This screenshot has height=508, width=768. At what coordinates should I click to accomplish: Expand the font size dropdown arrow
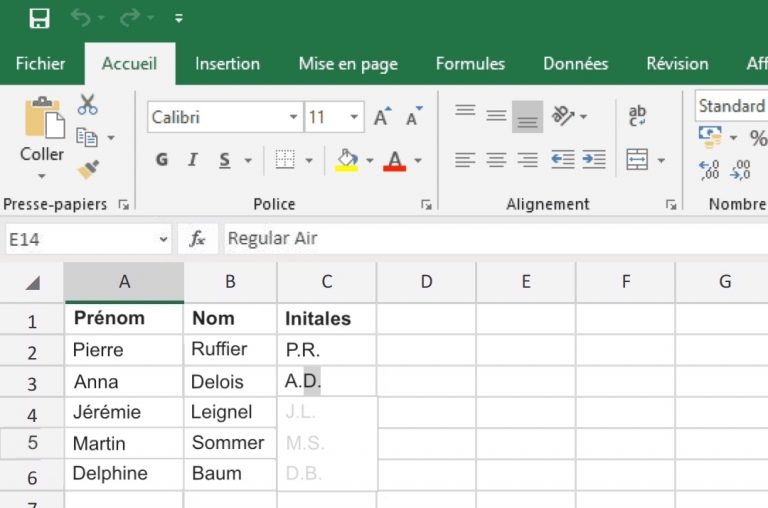coord(350,117)
